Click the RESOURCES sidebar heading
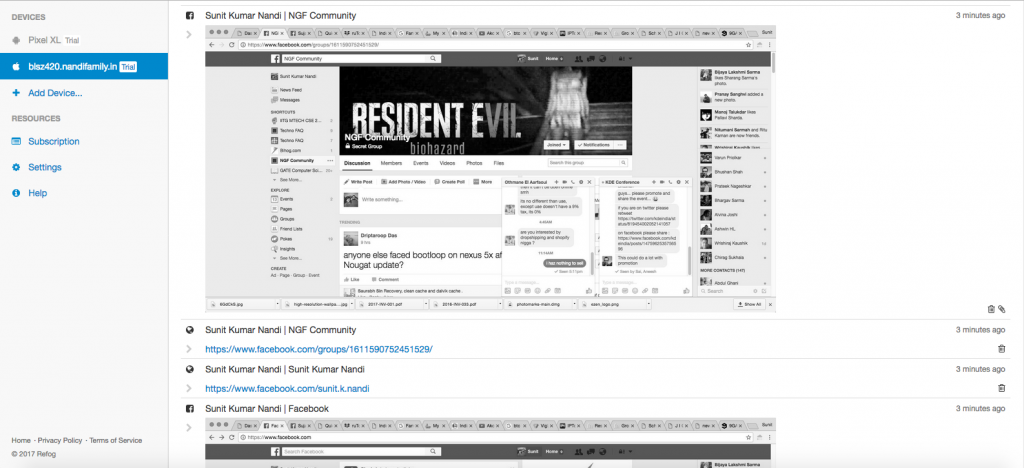The height and width of the screenshot is (468, 1024). pyautogui.click(x=36, y=119)
